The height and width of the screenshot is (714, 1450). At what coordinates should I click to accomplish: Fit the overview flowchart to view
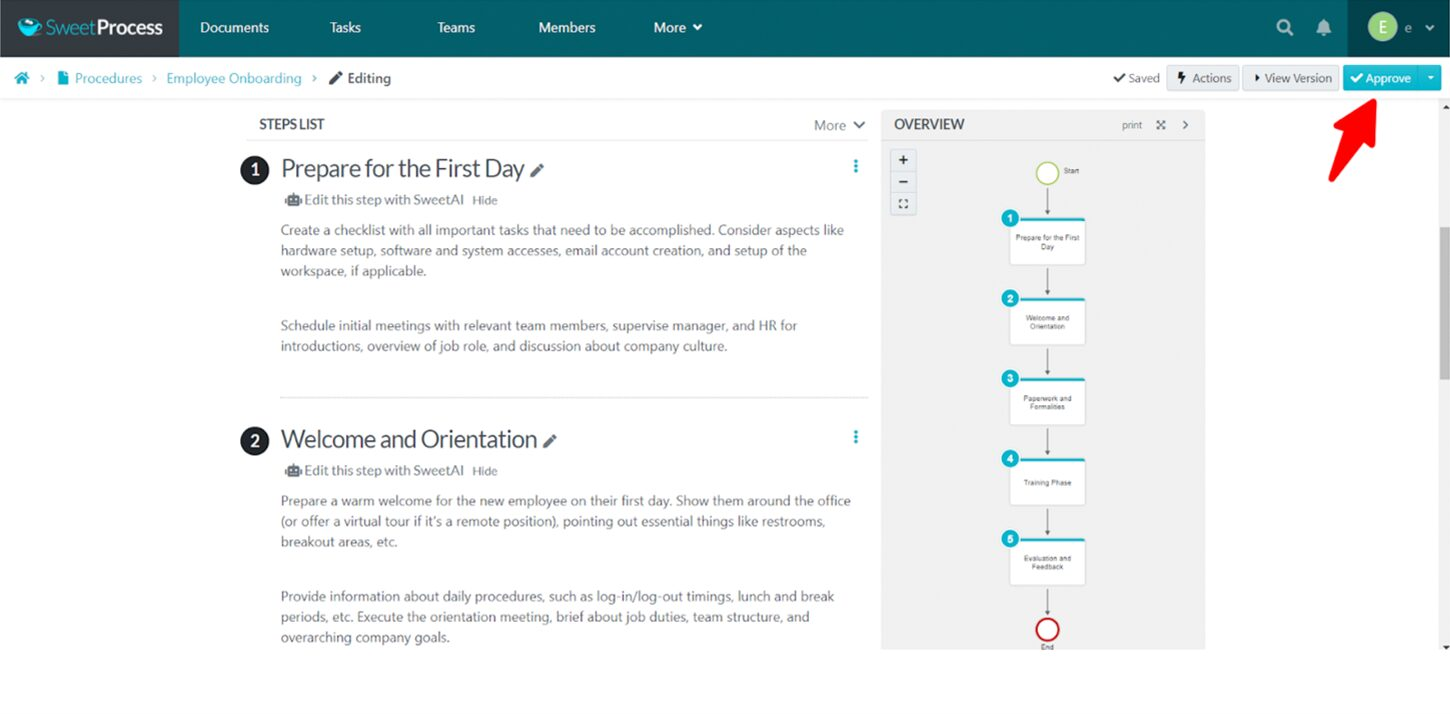coord(903,204)
